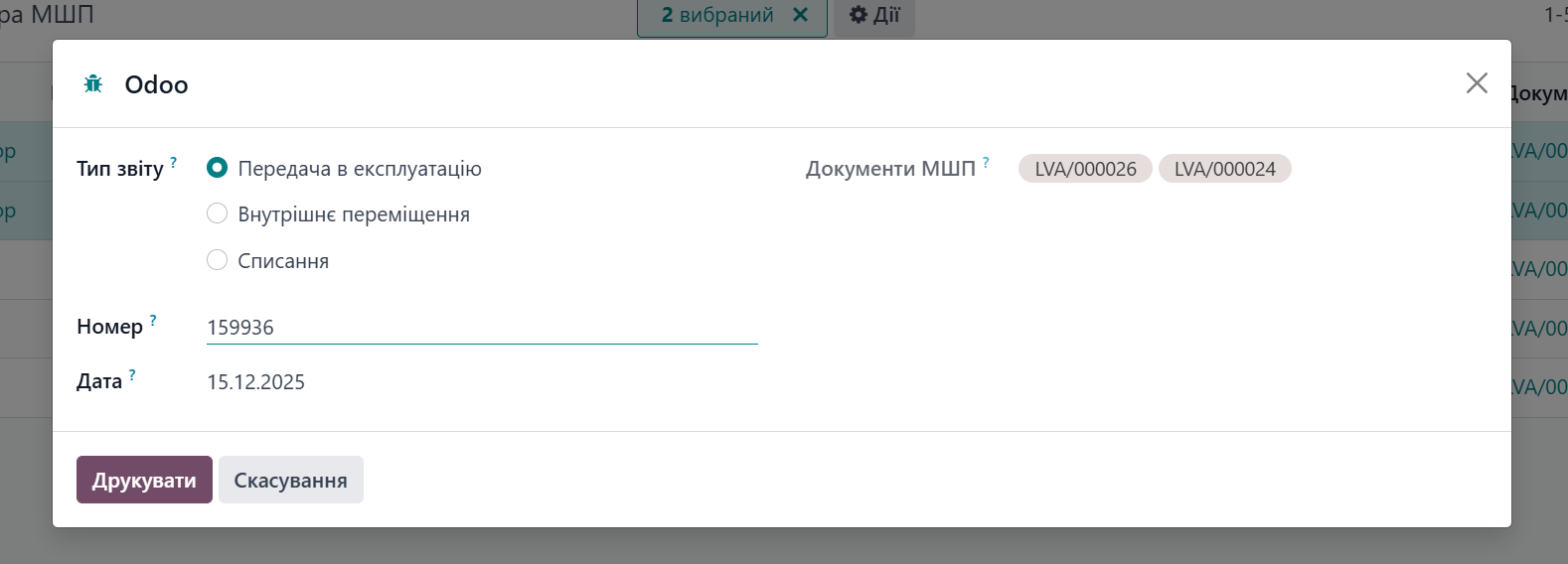
Task: Show help tooltip for Дата
Action: [132, 374]
